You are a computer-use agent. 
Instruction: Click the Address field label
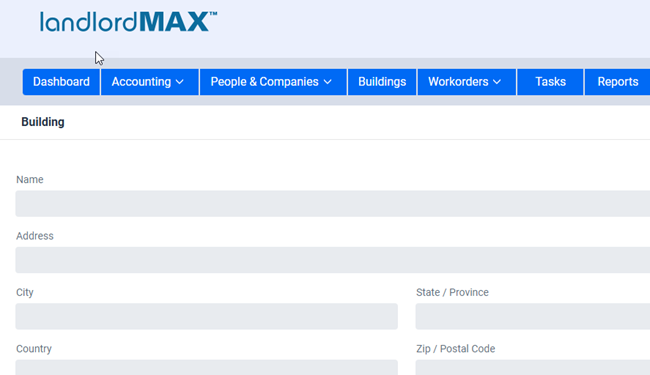click(35, 236)
